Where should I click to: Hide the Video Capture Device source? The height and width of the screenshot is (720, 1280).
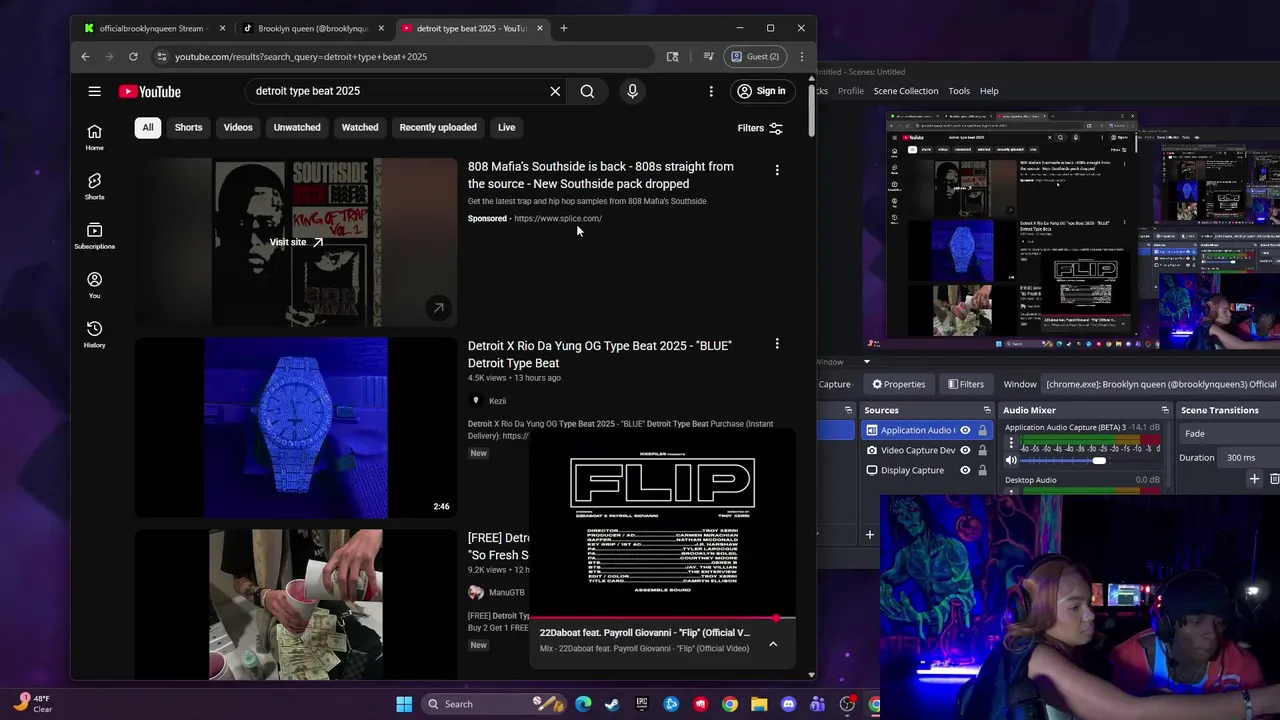tap(965, 450)
